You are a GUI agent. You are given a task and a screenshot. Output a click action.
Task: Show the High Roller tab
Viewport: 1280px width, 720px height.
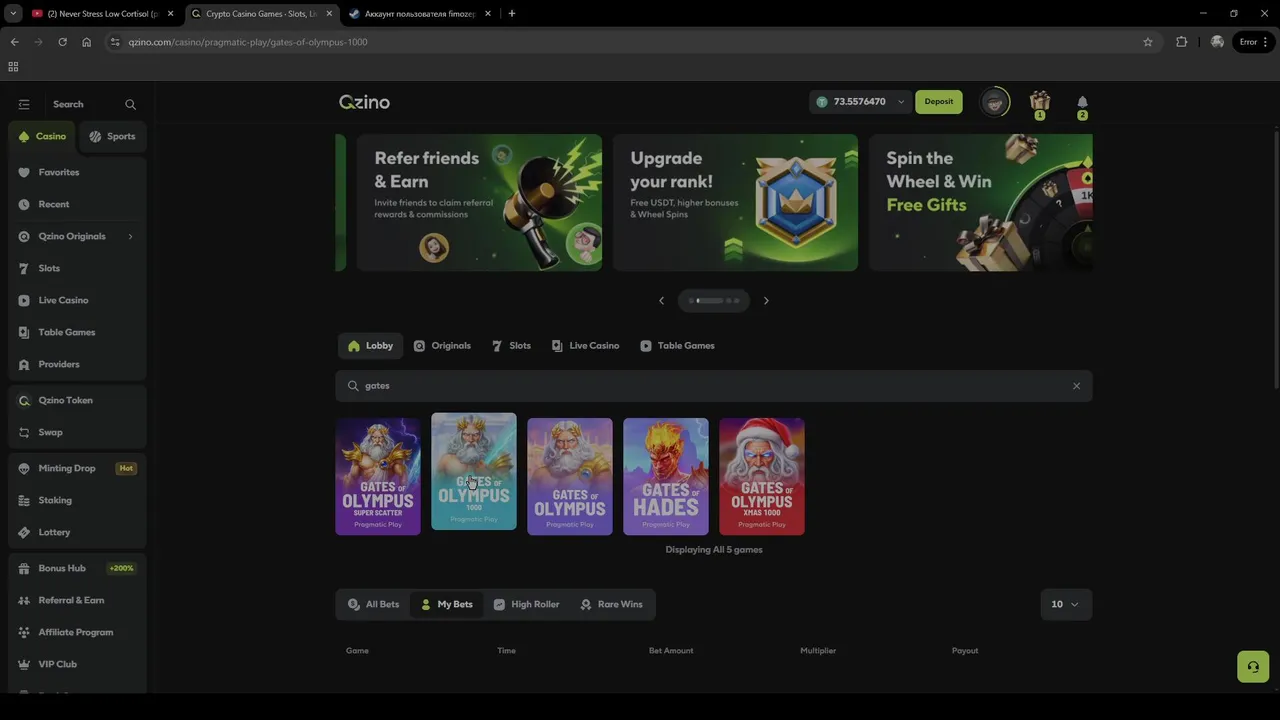tap(526, 604)
